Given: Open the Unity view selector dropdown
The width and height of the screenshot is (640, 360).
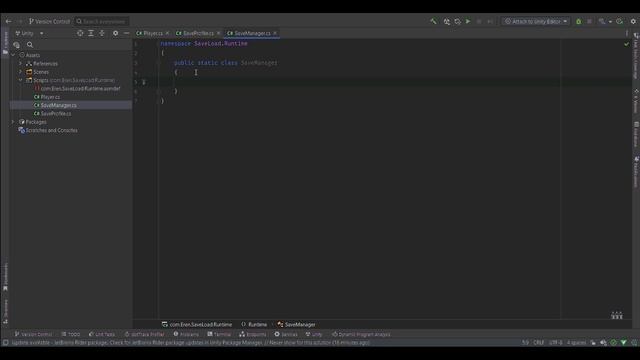Looking at the screenshot, I should [x=29, y=33].
